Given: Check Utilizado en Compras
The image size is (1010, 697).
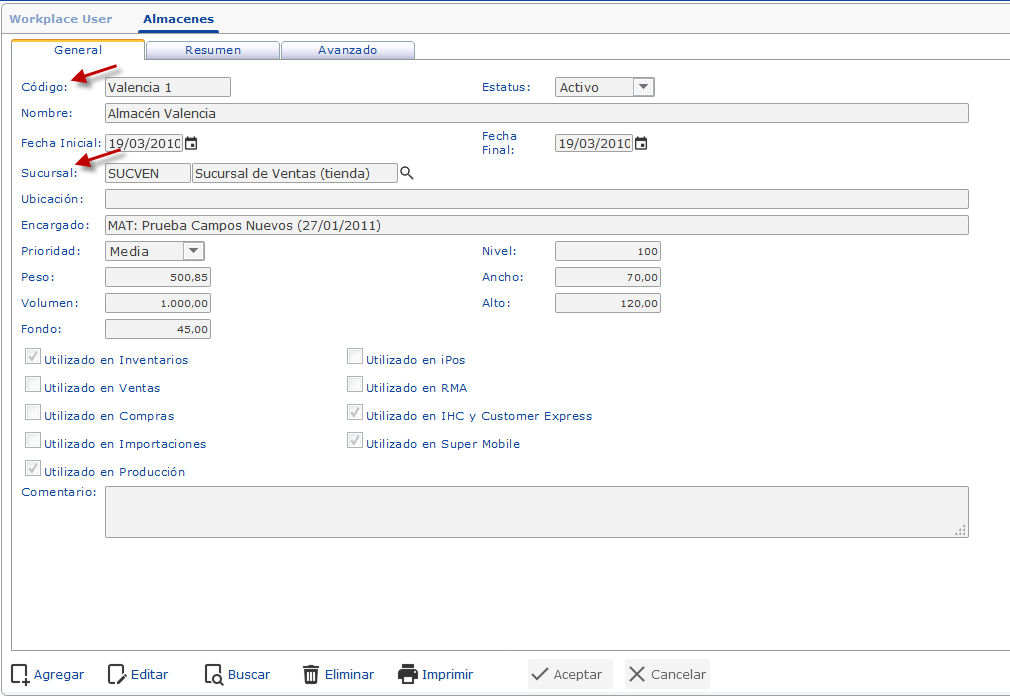Looking at the screenshot, I should coord(32,412).
